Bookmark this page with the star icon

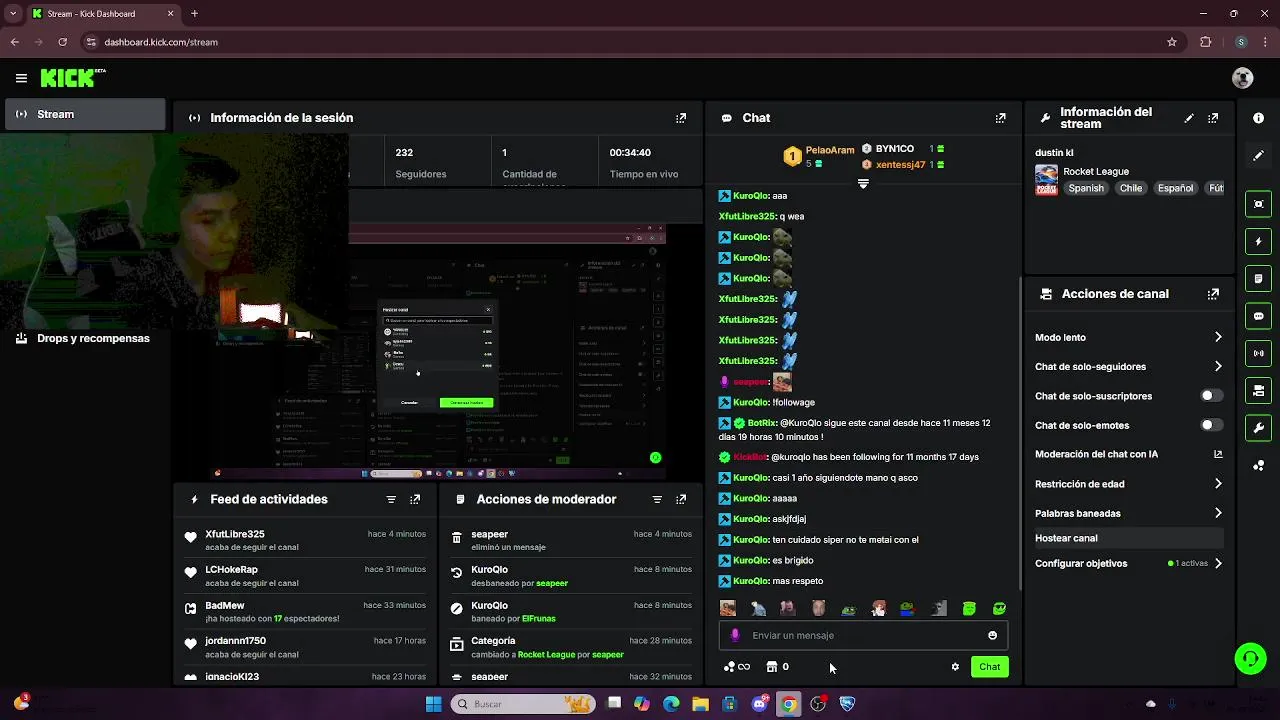[x=1172, y=42]
